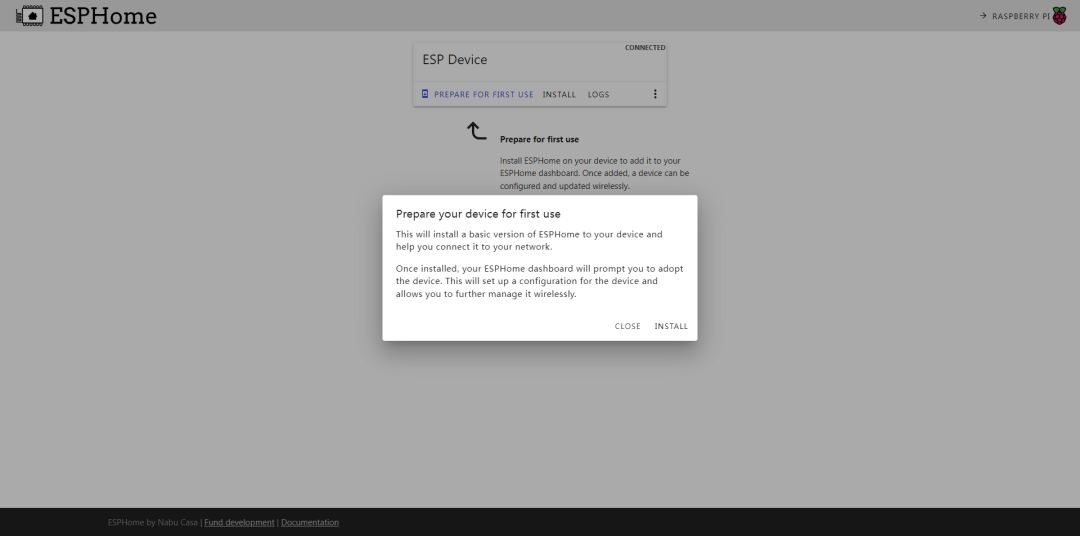Click the Raspberry Pi logo icon
The height and width of the screenshot is (536, 1080).
[1059, 16]
